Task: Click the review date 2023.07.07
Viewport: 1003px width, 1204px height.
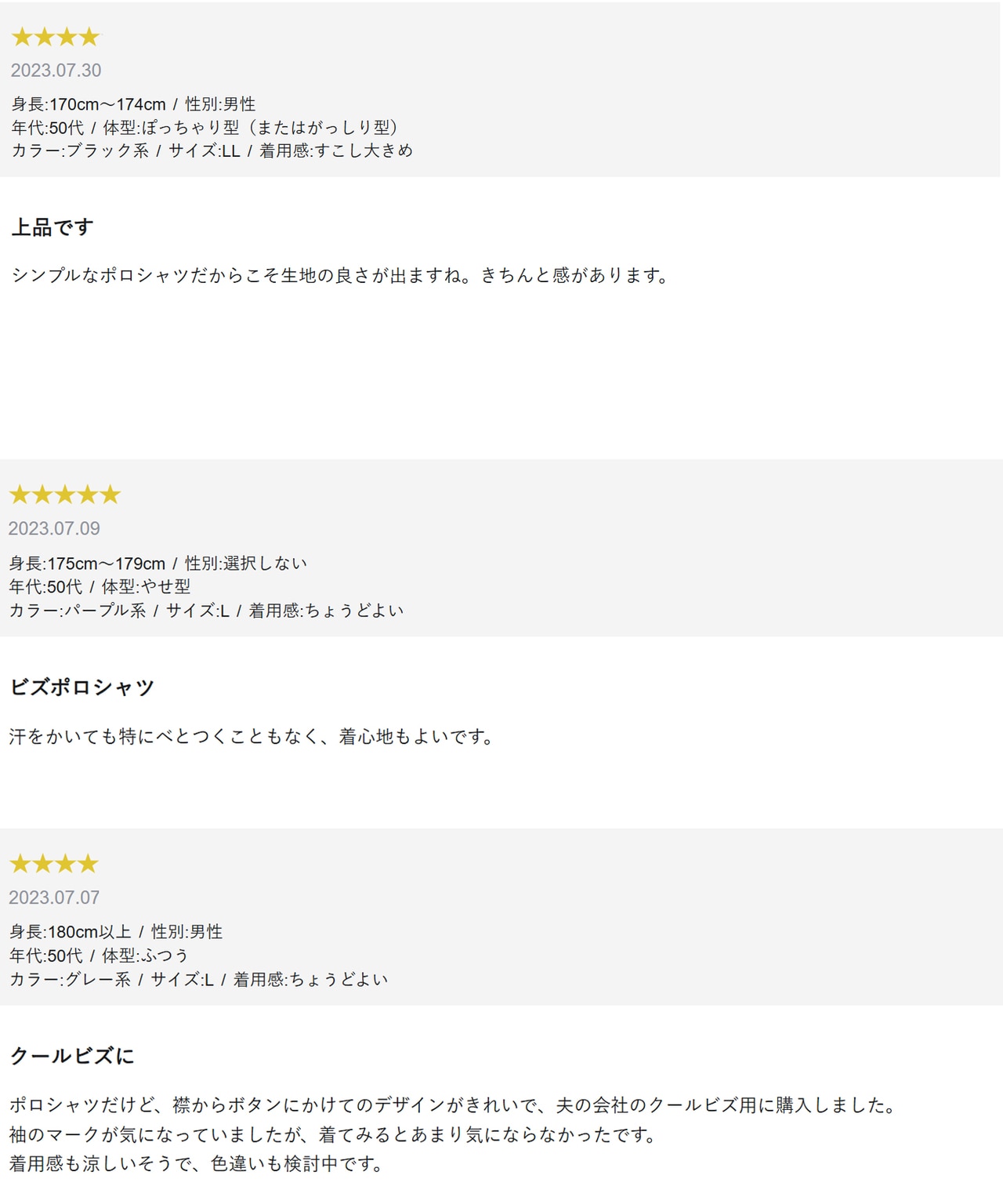Action: pyautogui.click(x=54, y=898)
